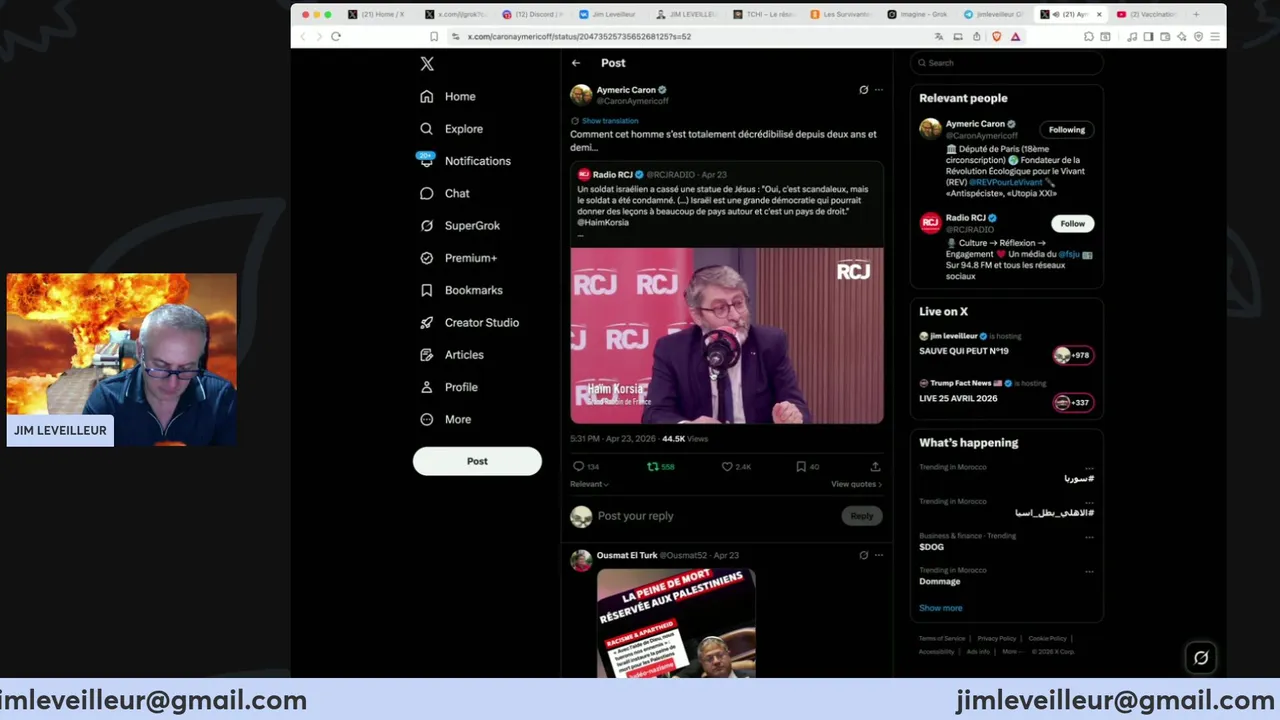Switch to the Vaccination YouTube tab
Image resolution: width=1280 pixels, height=720 pixels.
click(x=1147, y=14)
